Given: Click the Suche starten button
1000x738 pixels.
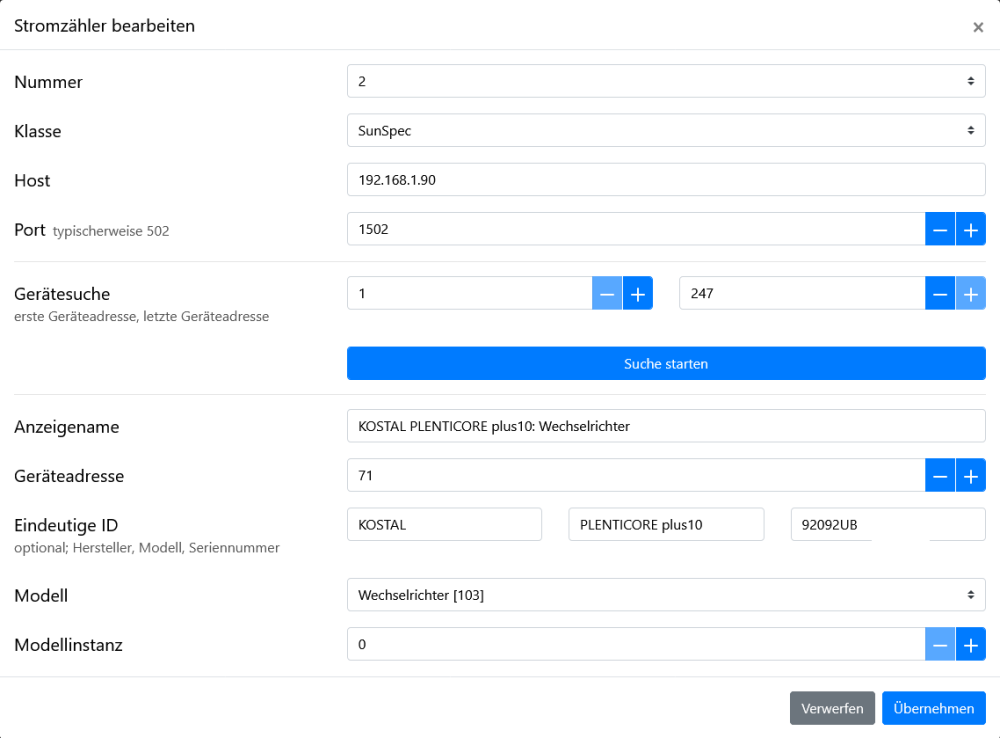Looking at the screenshot, I should (665, 364).
